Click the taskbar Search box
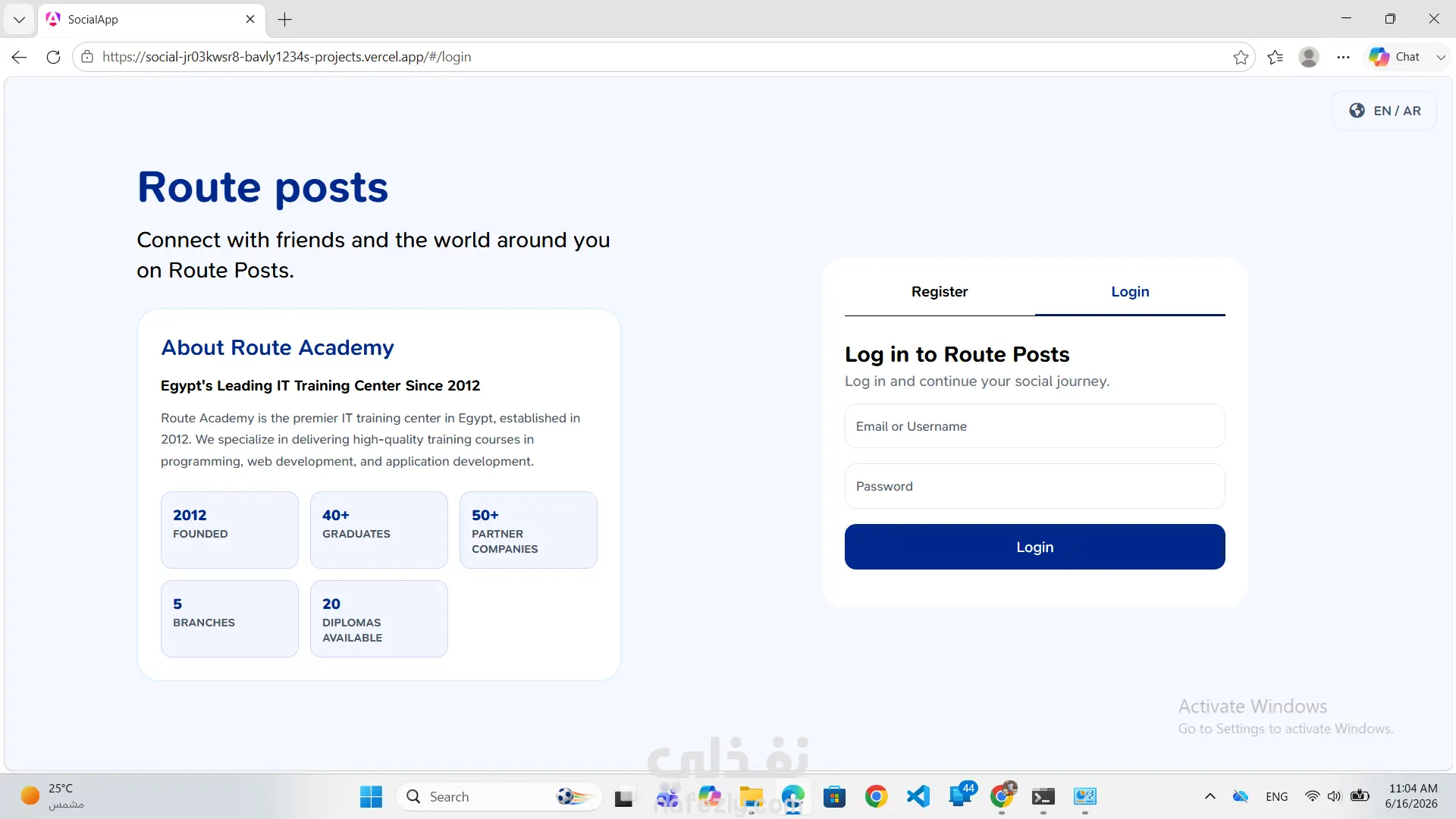1456x819 pixels. (x=499, y=796)
